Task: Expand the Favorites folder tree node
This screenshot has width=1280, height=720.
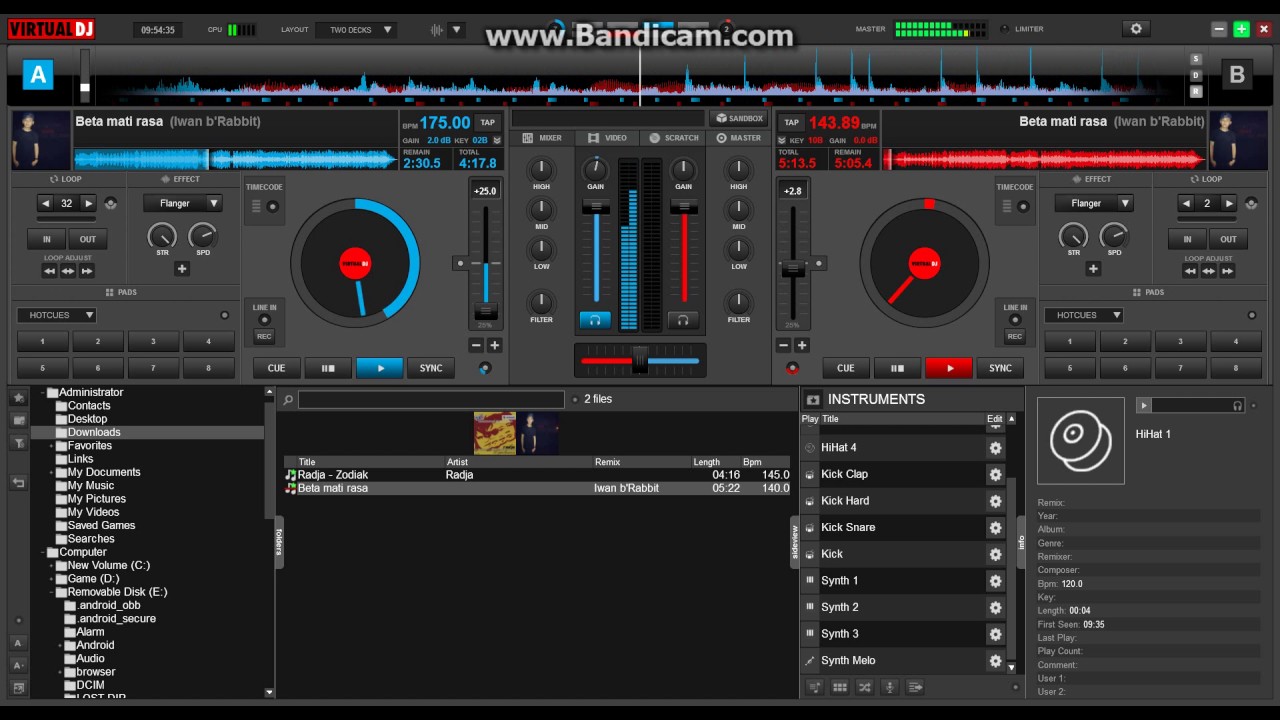Action: (52, 446)
